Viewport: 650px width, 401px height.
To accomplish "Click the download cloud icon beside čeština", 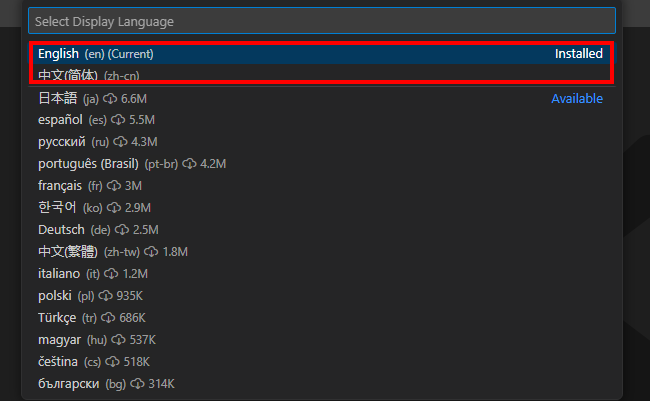I will [113, 362].
